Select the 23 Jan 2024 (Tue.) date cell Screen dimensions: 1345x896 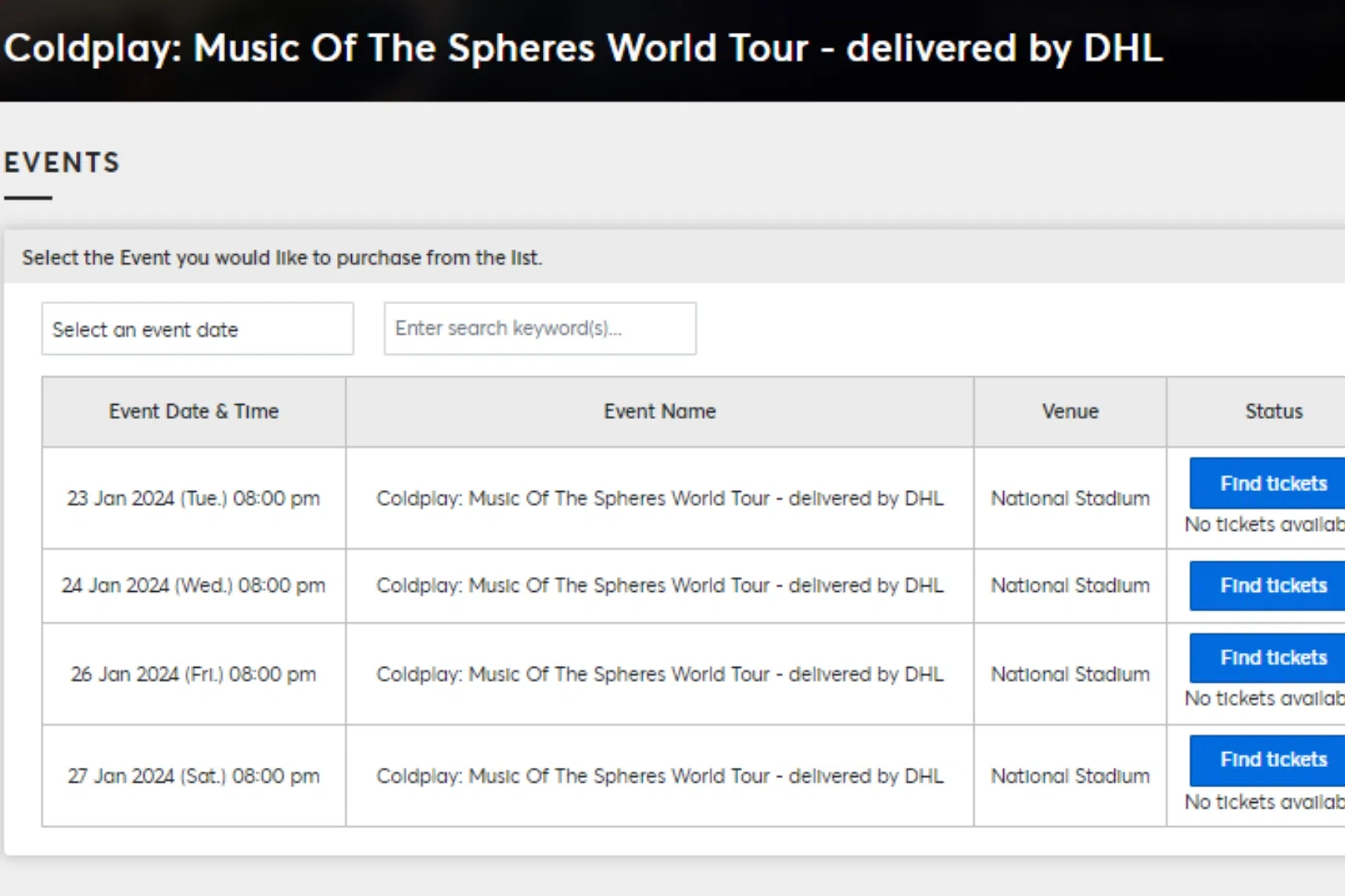click(x=193, y=498)
